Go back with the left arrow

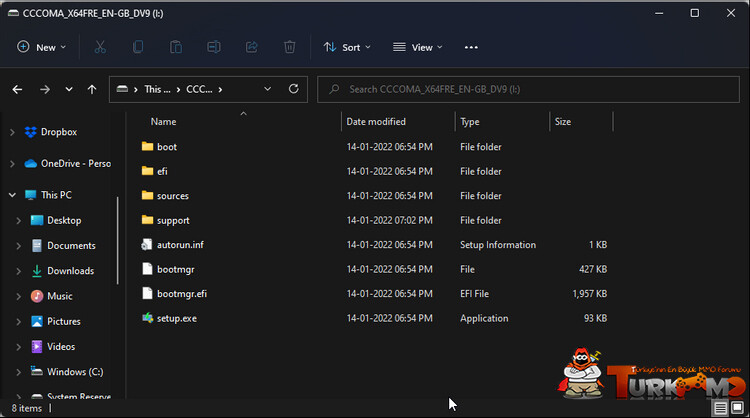[x=17, y=89]
